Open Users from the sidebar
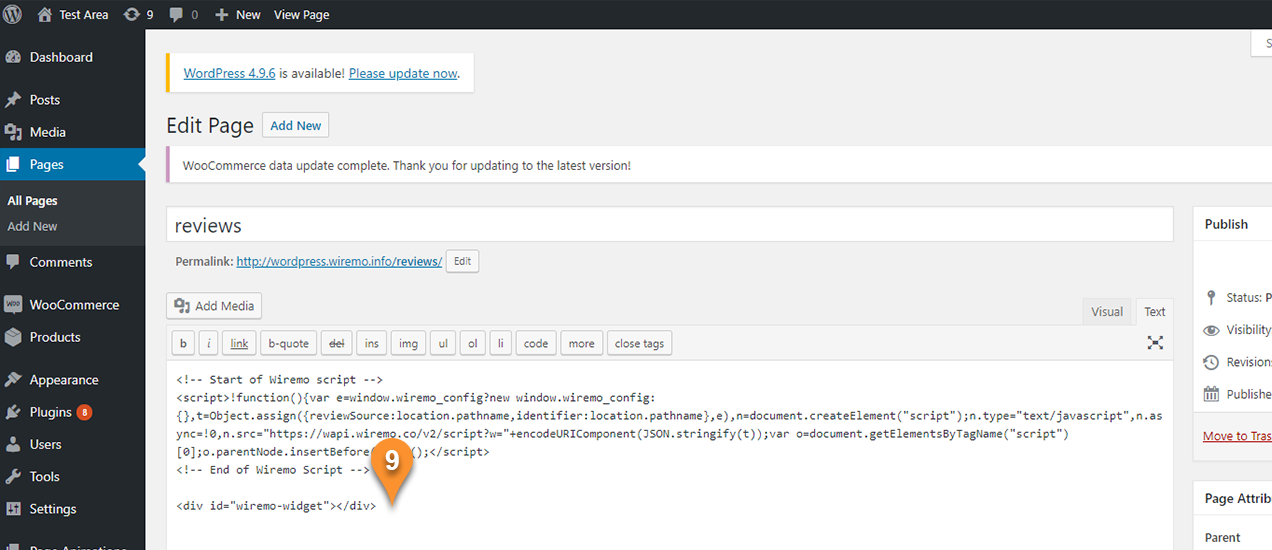Viewport: 1272px width, 550px height. tap(72, 444)
